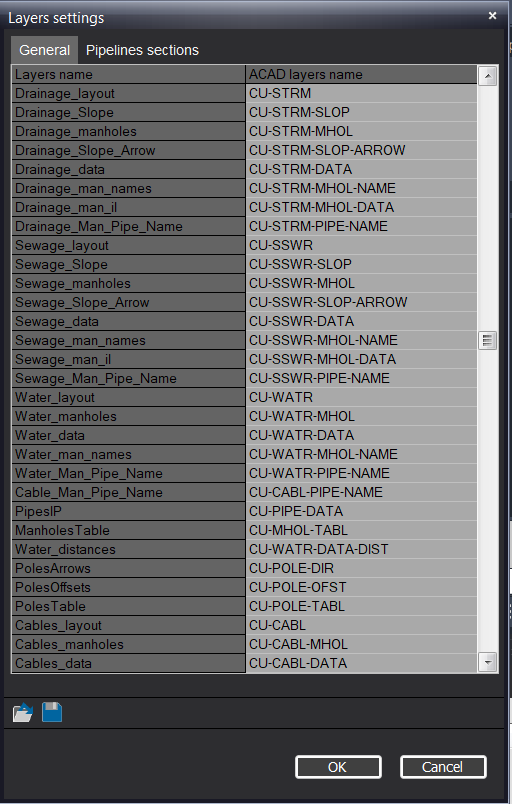Viewport: 512px width, 804px height.
Task: Switch to the Pipelines sections tab
Action: tap(142, 50)
